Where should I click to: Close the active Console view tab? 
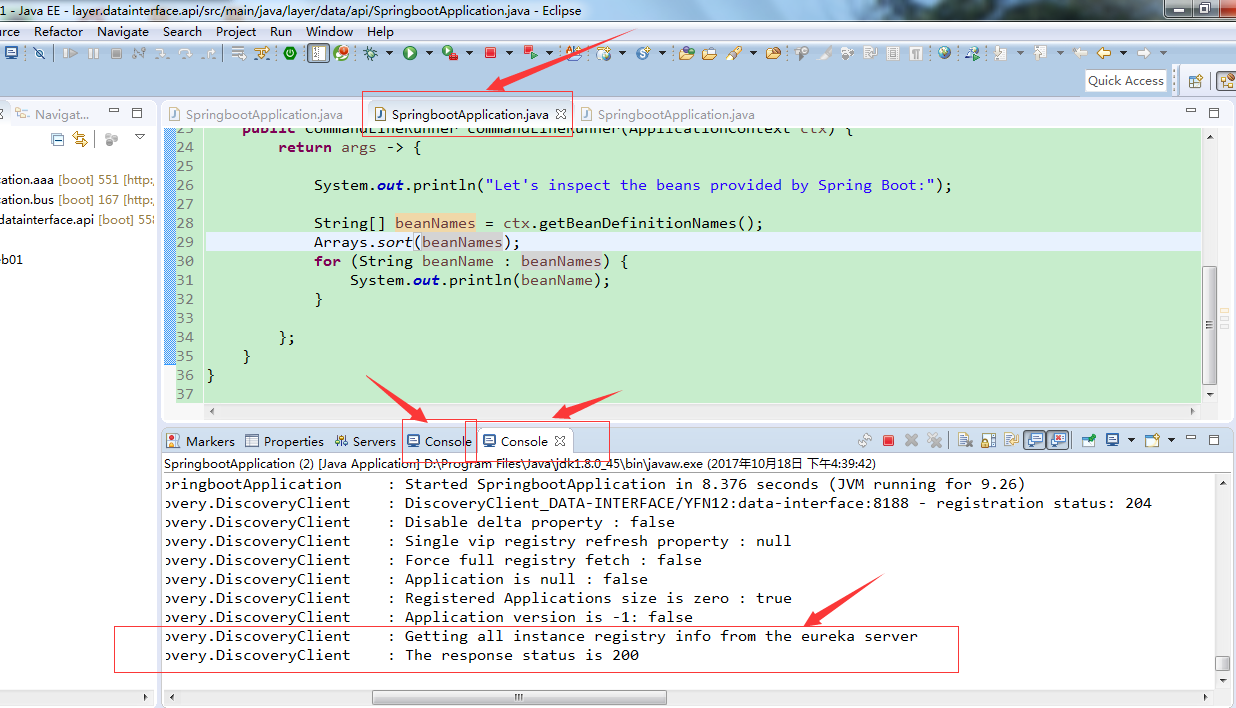(x=560, y=441)
